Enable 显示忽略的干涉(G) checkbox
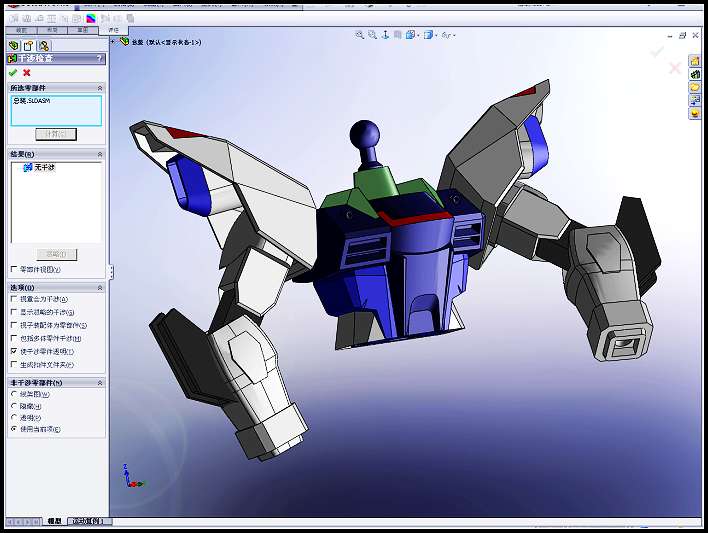Image resolution: width=708 pixels, height=533 pixels. (x=14, y=312)
